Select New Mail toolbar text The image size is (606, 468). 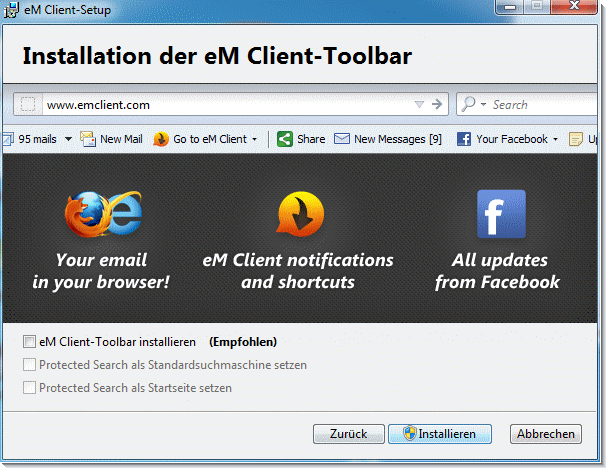121,139
